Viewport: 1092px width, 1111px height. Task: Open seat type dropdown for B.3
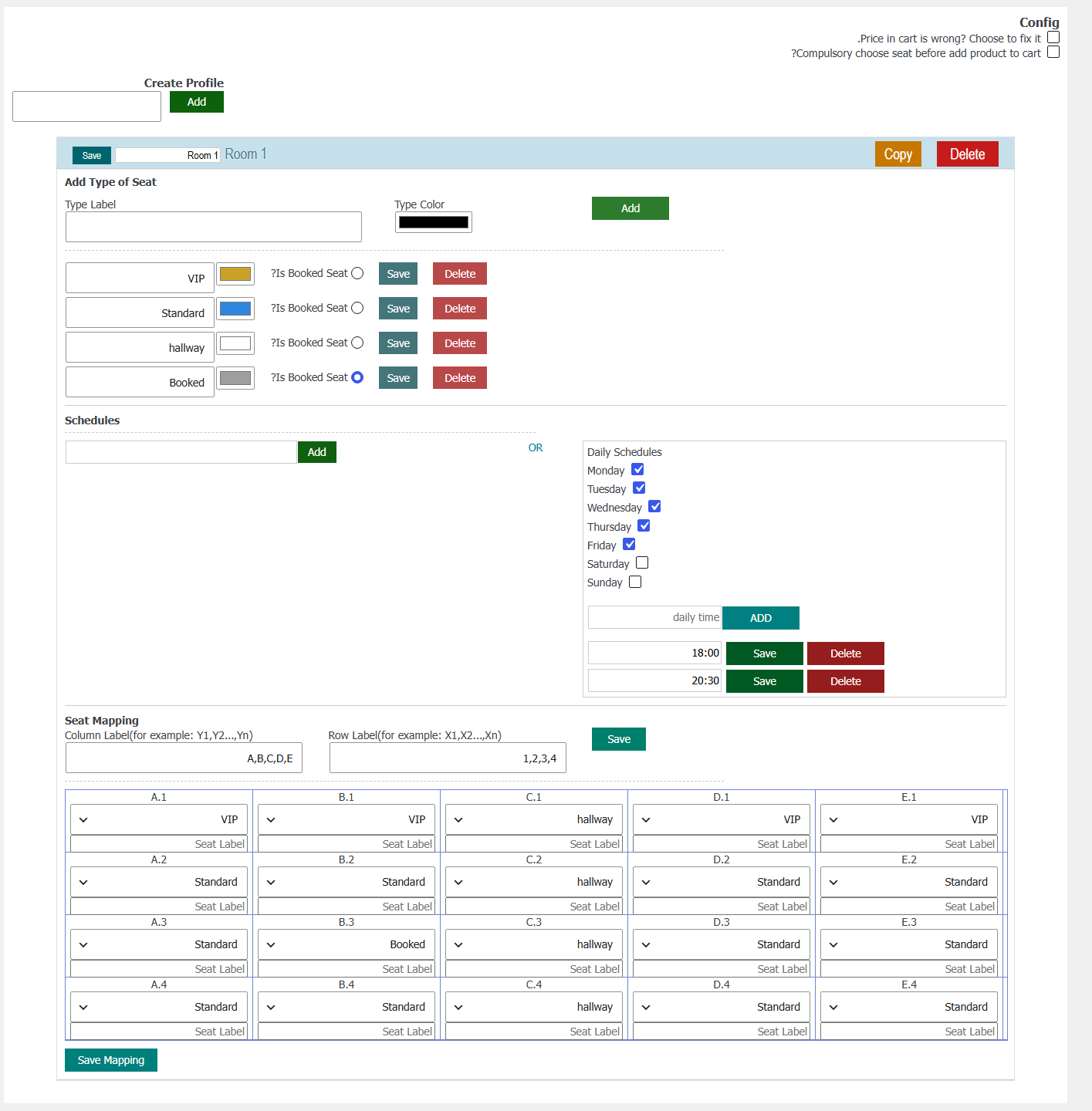347,944
